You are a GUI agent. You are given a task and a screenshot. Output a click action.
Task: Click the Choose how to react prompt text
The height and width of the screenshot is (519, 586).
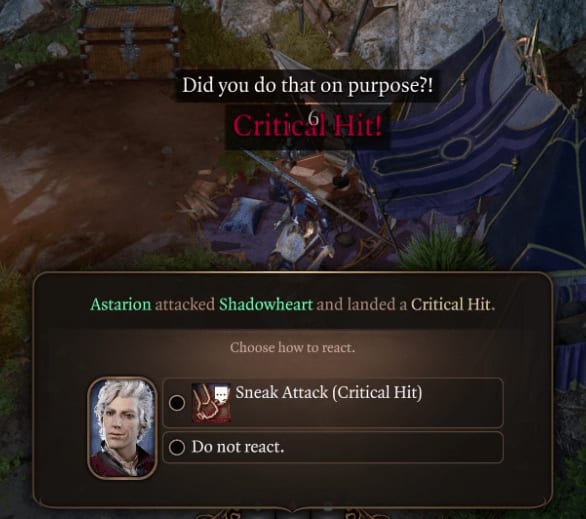[293, 347]
